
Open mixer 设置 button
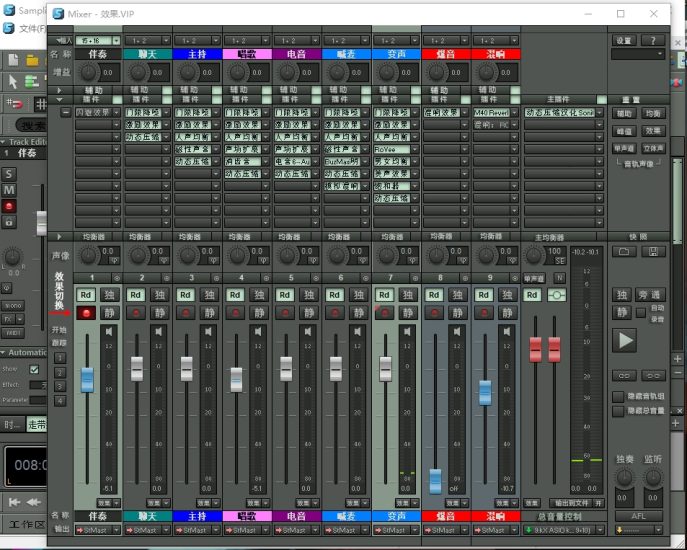coord(624,40)
